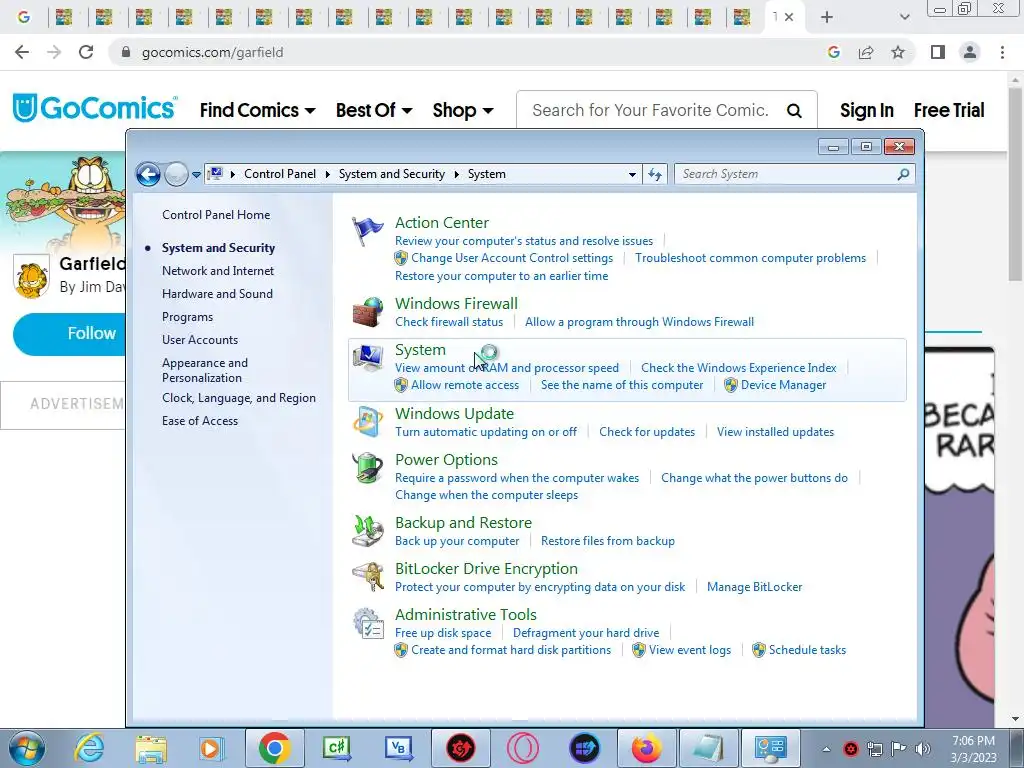The height and width of the screenshot is (768, 1024).
Task: Open a new Chrome tab
Action: tap(827, 17)
